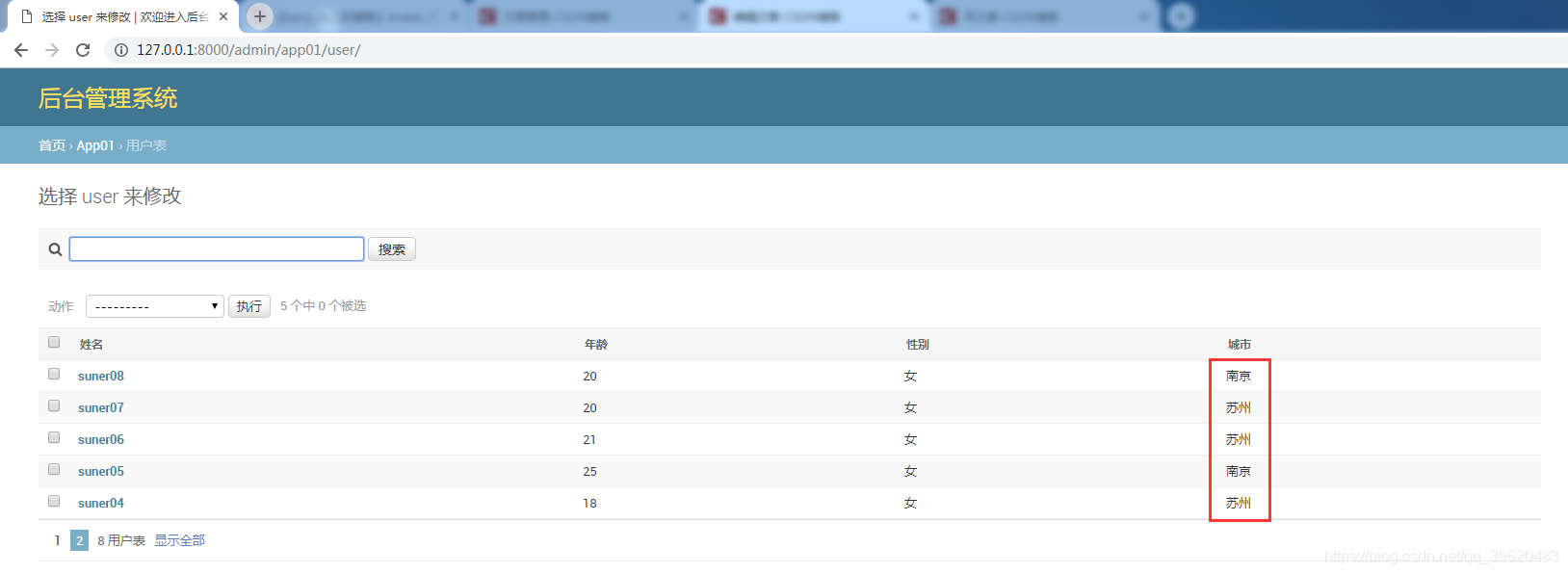Check the box for suner08

(54, 374)
